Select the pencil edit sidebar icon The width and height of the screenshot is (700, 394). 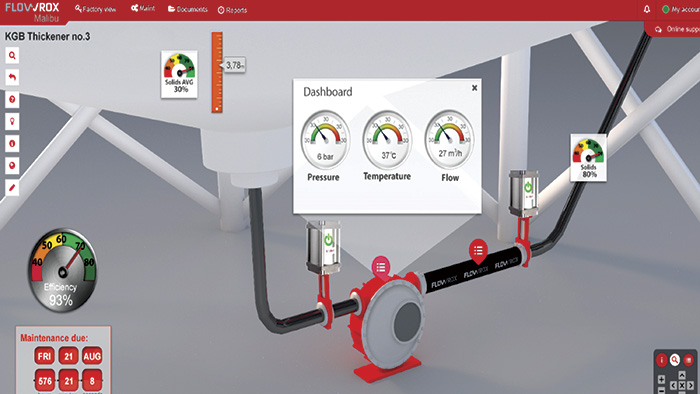(x=12, y=187)
